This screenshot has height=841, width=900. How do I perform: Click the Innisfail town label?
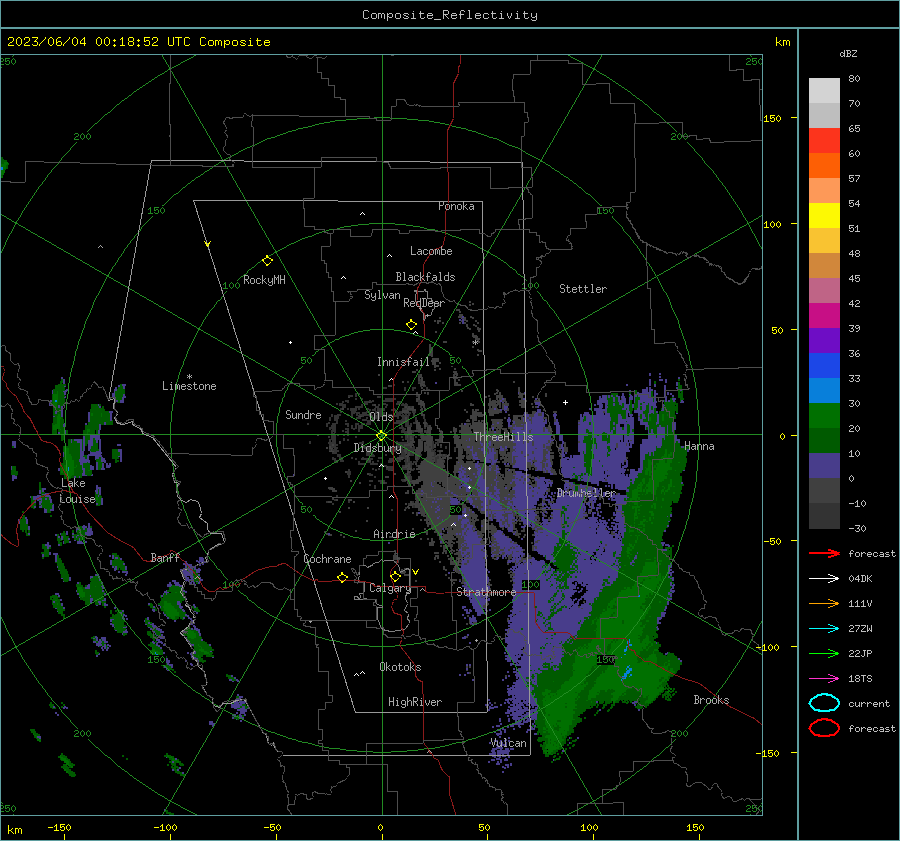tap(403, 362)
